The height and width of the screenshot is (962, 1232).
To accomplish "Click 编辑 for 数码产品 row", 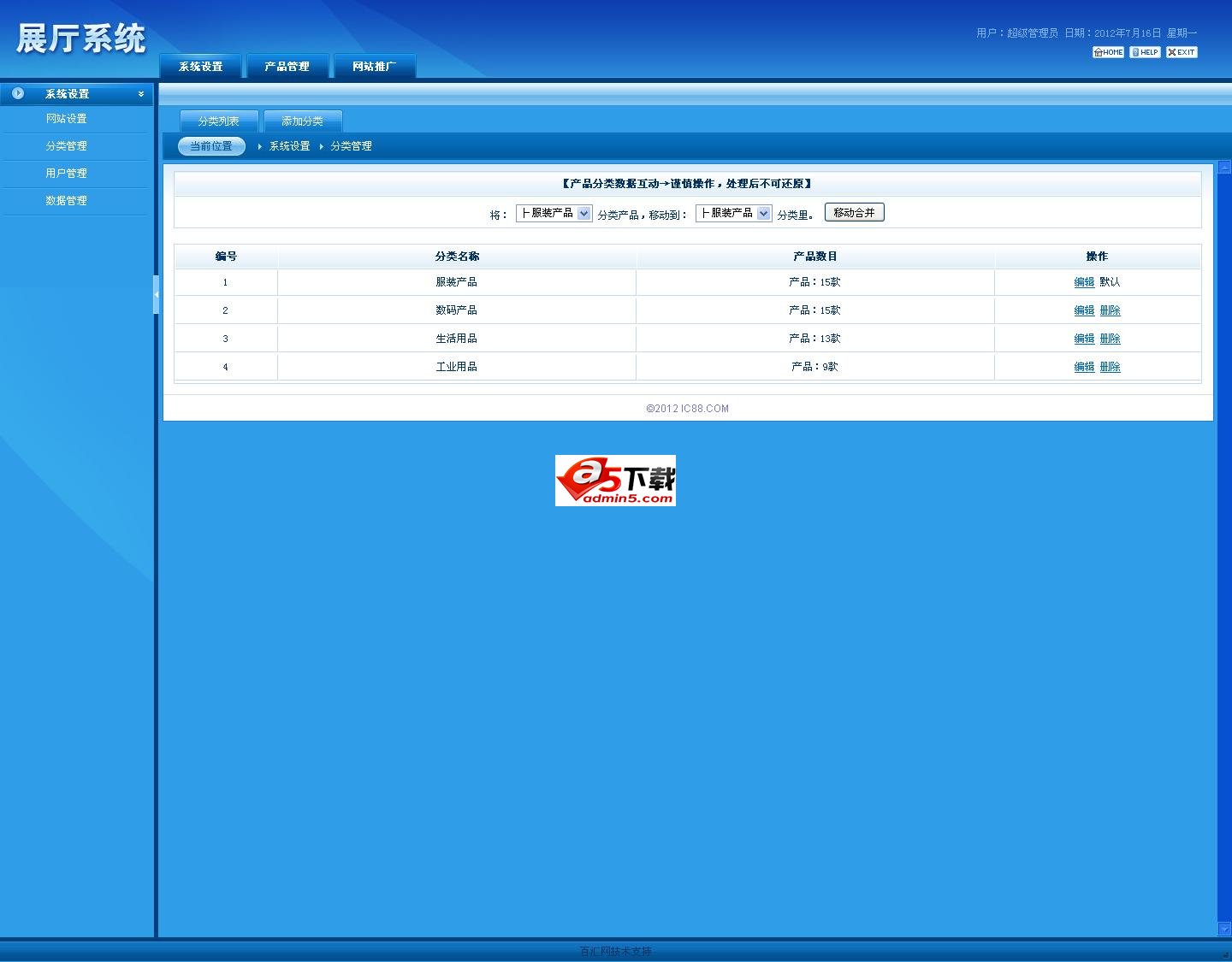I will 1084,310.
